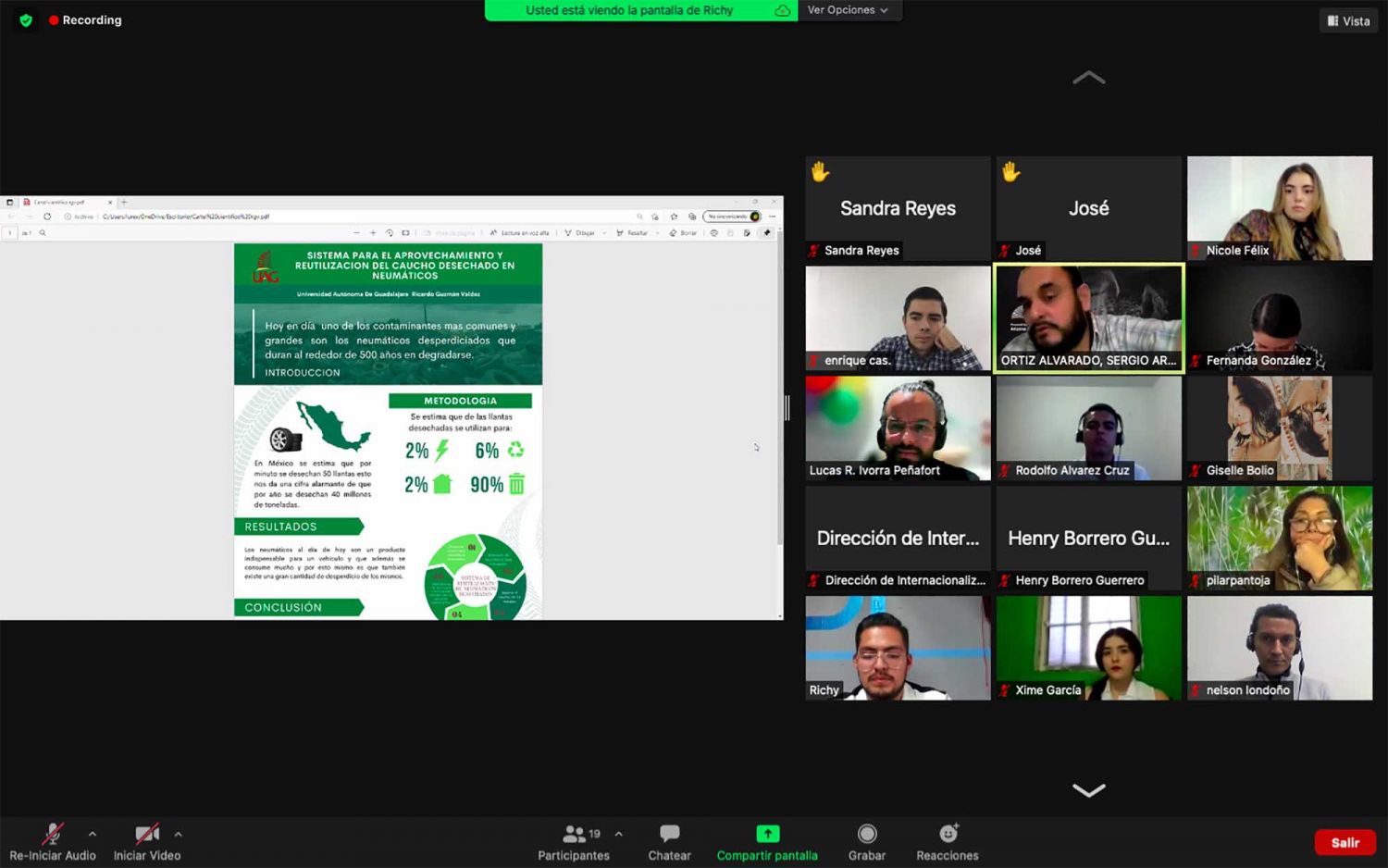Image resolution: width=1388 pixels, height=868 pixels.
Task: Select ORTIZ ALVARADO, SERGIO video tile
Action: [1088, 318]
